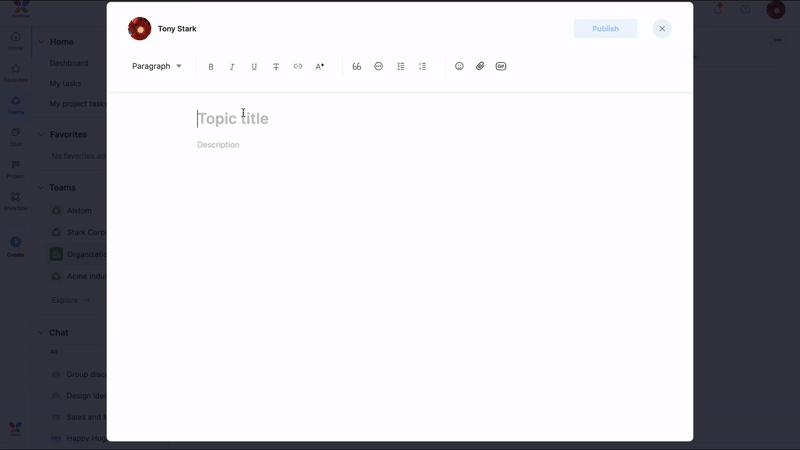Insert a hyperlink with the link icon
Viewport: 800px width, 450px height.
coord(298,66)
